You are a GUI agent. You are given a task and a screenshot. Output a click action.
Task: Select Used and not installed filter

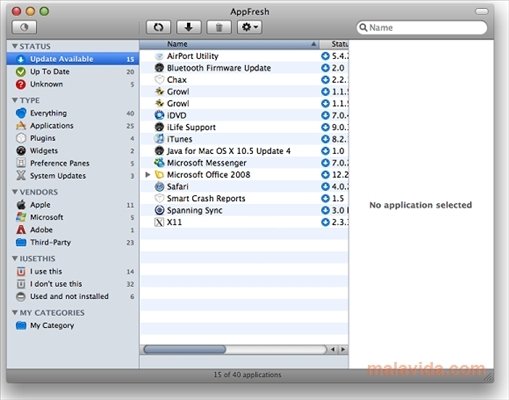[73, 296]
